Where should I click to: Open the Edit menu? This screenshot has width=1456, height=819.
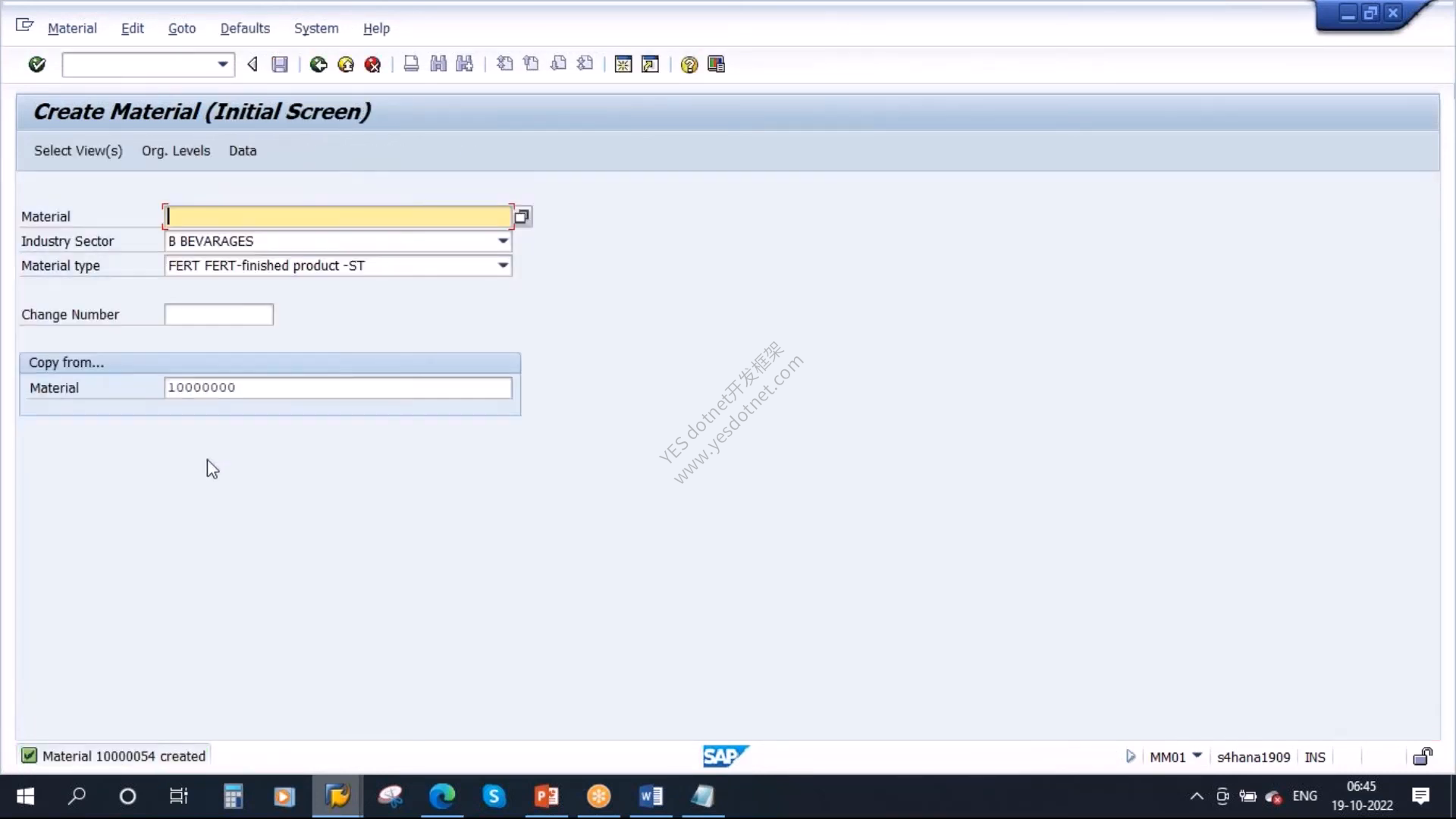132,28
